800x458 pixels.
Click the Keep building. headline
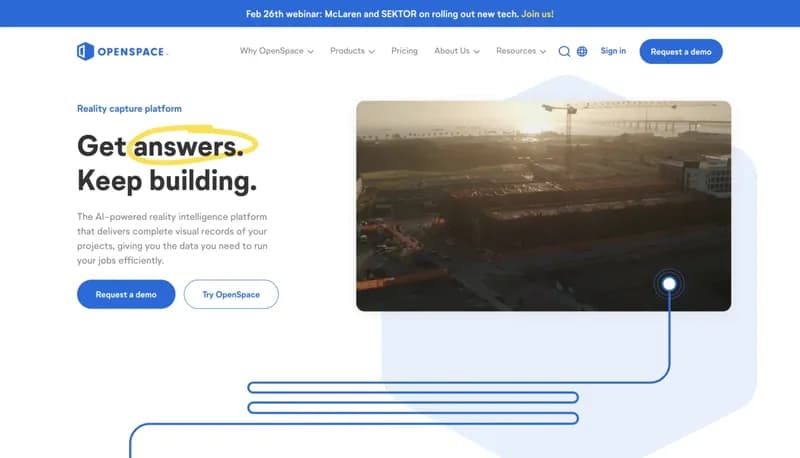[167, 181]
